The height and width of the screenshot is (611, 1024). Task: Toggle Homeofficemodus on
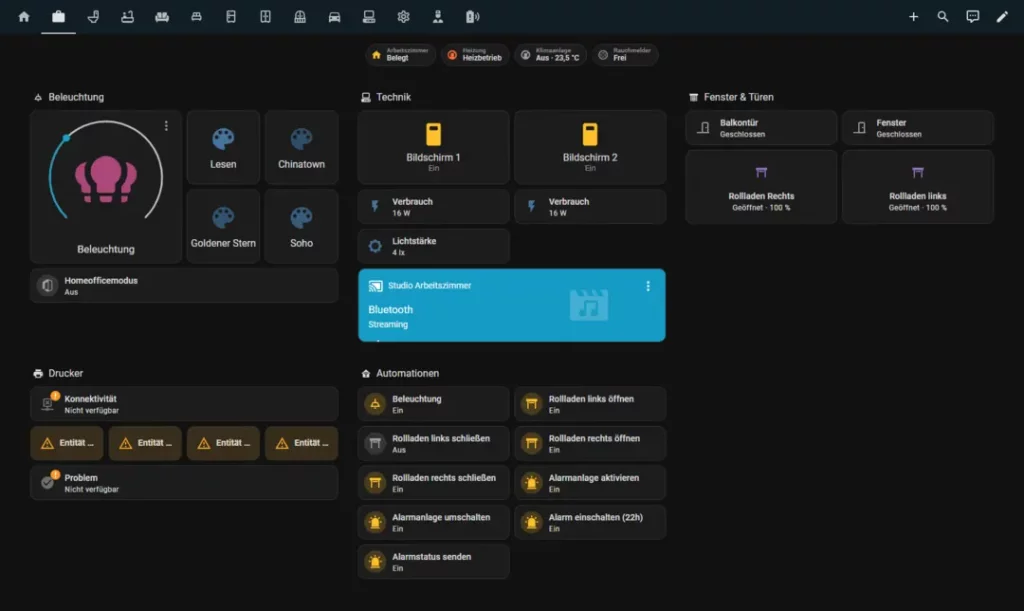[184, 286]
